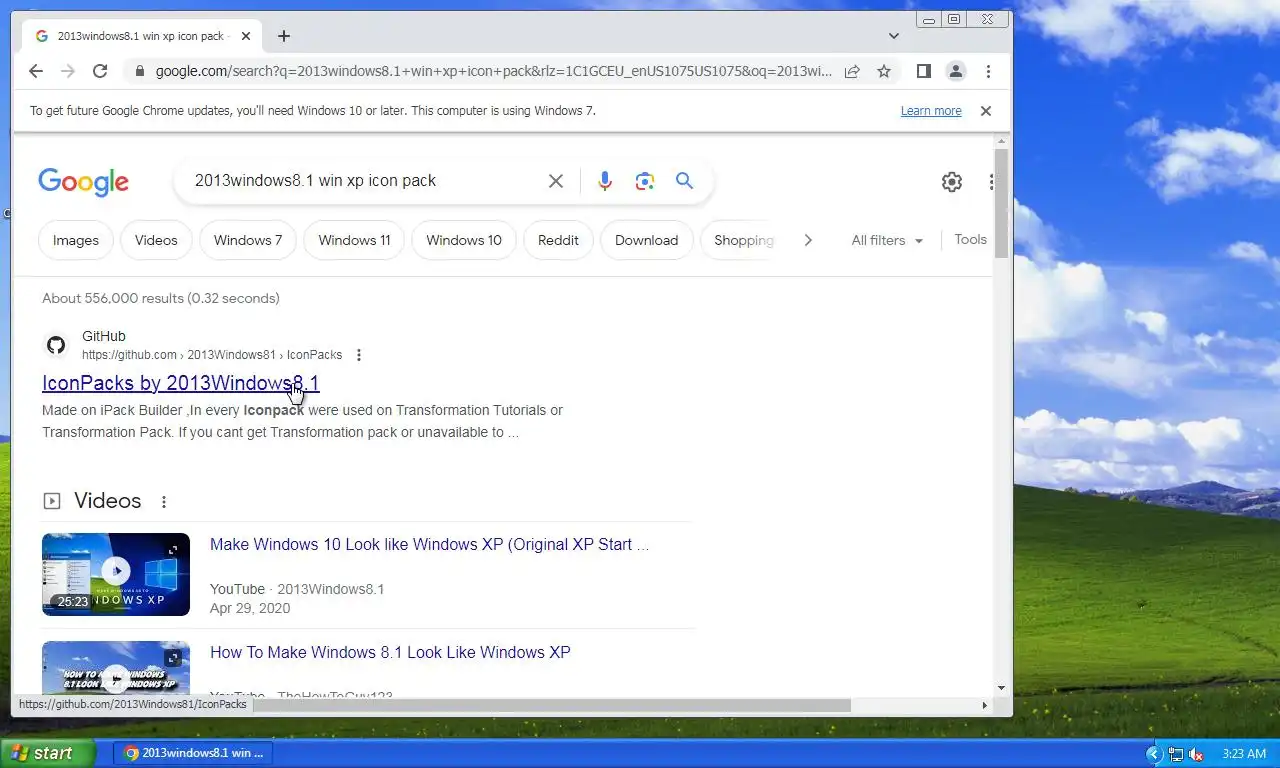
Task: Start voice search with microphone icon
Action: 605,181
